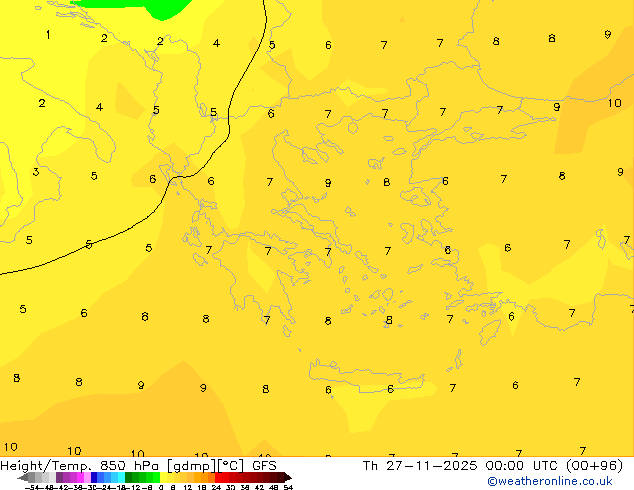Image resolution: width=634 pixels, height=490 pixels.
Task: Click the darkest maroon arrow ending the legend
Action: (x=288, y=477)
